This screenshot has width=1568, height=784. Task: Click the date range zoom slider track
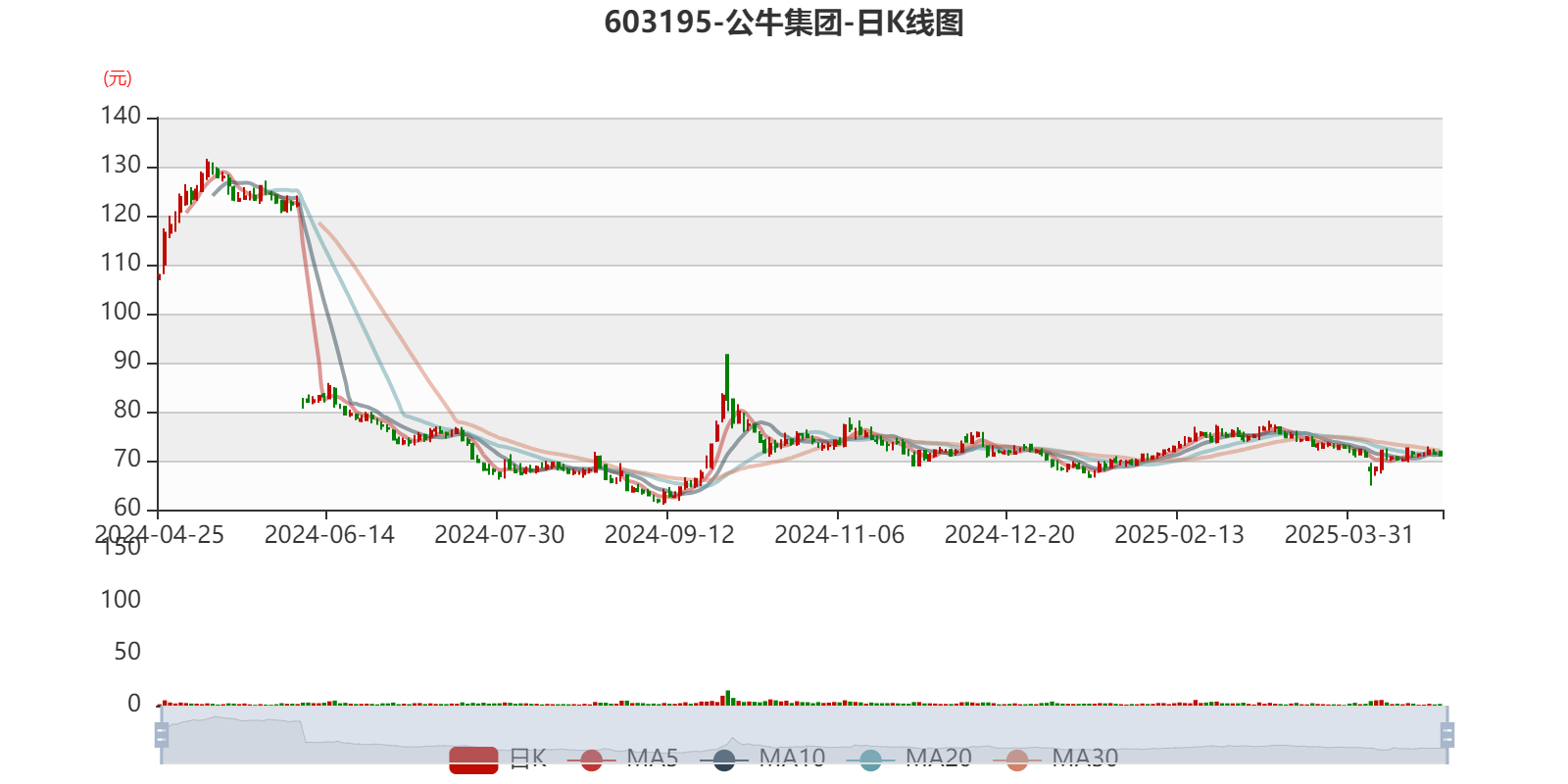pyautogui.click(x=804, y=735)
